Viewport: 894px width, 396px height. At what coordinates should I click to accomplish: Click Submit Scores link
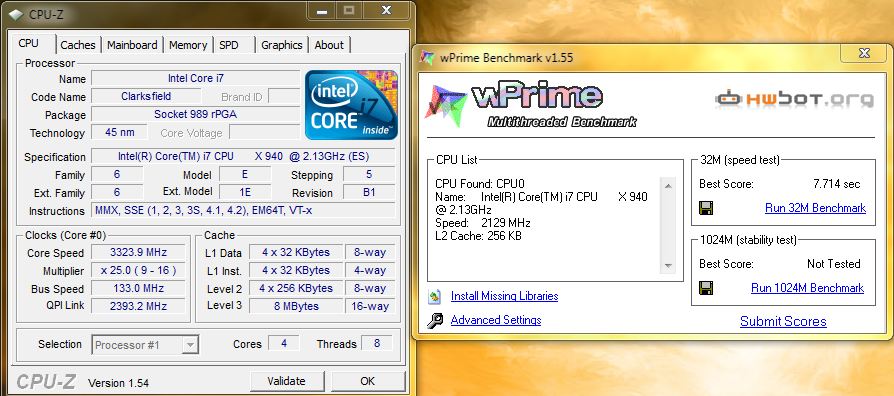[783, 321]
